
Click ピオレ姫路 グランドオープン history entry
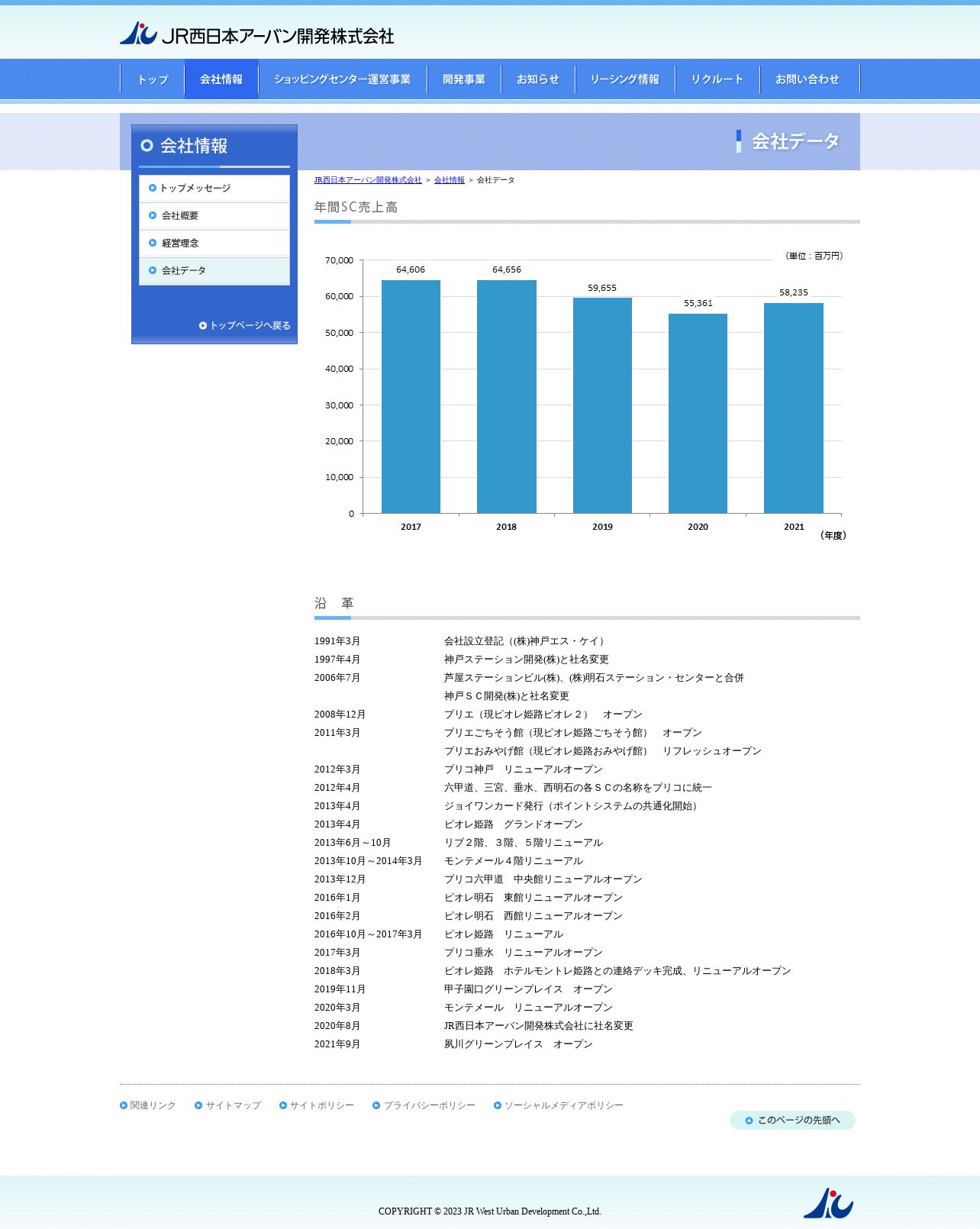click(x=514, y=824)
